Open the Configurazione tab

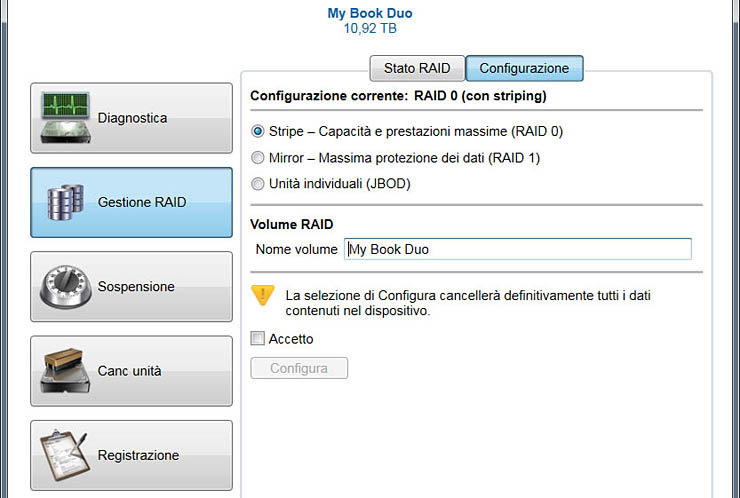(x=524, y=69)
